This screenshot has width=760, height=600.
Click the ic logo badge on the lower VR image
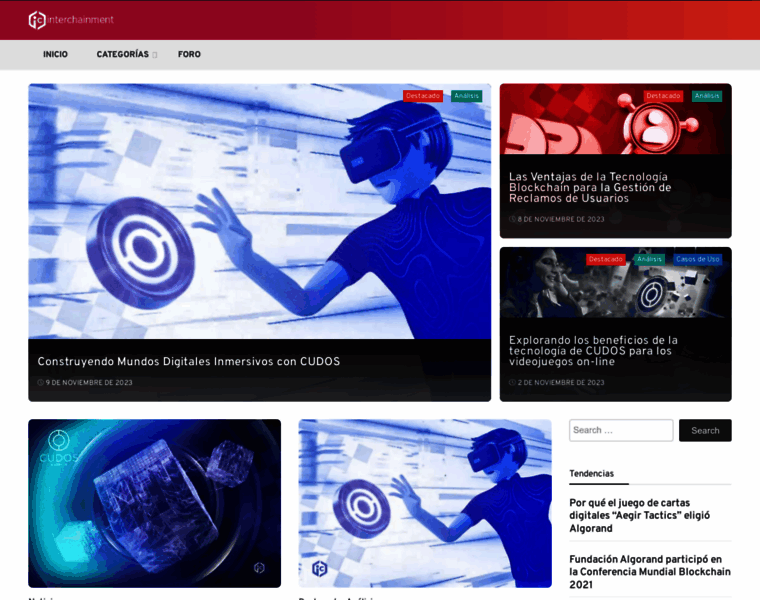pos(319,568)
